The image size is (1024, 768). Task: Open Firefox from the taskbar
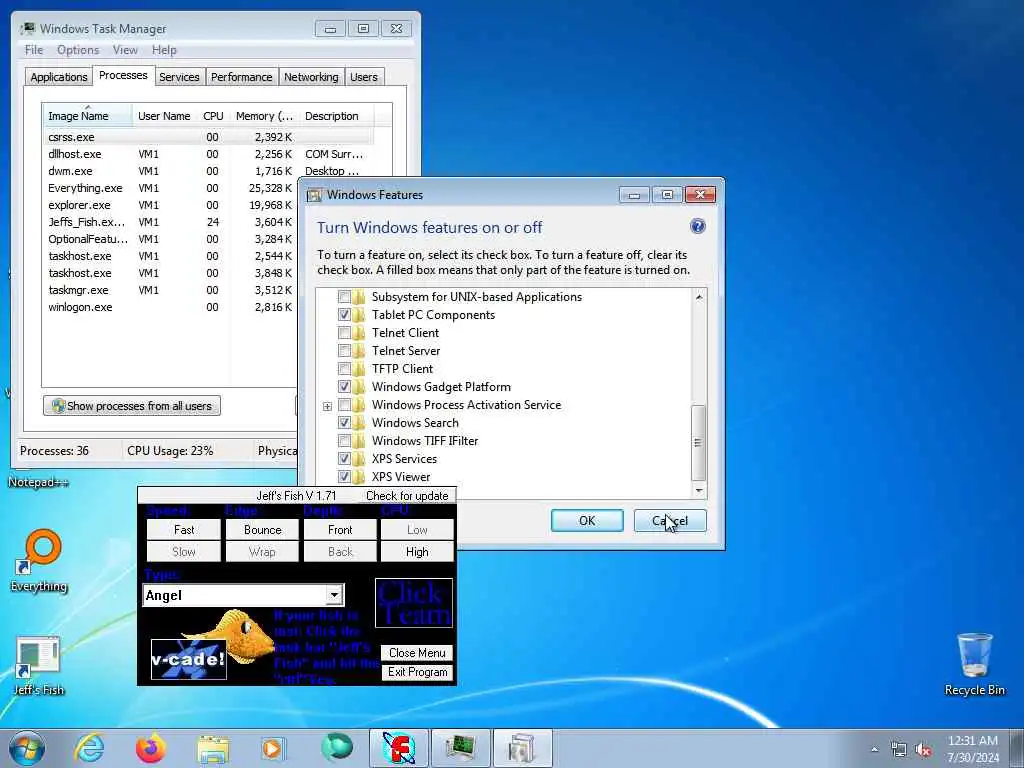point(150,748)
